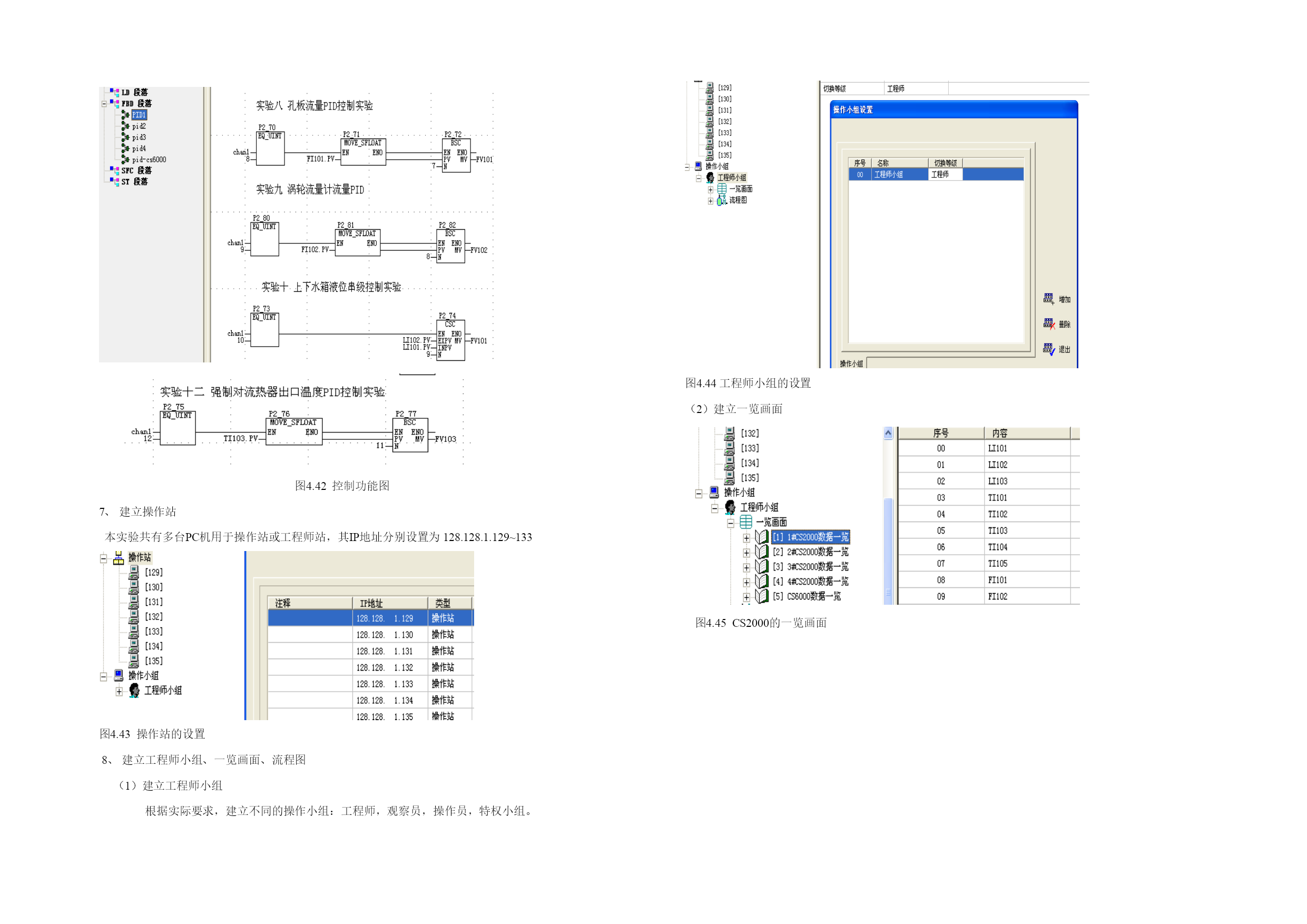Click the 名称 column header in dialog
Screen dimensions: 1307x924
(x=899, y=163)
